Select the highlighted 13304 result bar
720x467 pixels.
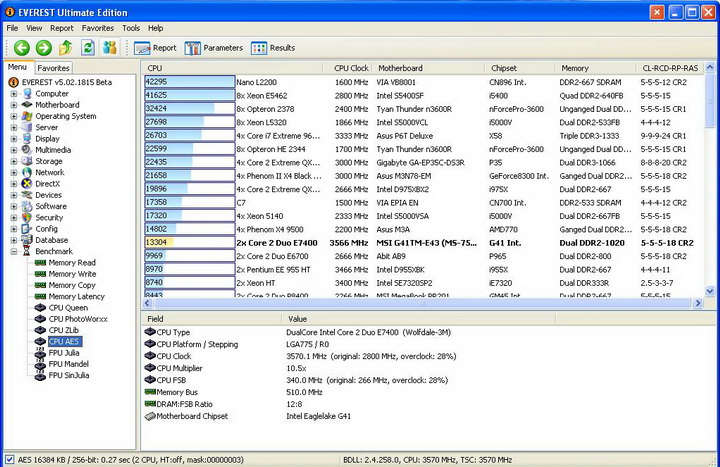click(189, 242)
